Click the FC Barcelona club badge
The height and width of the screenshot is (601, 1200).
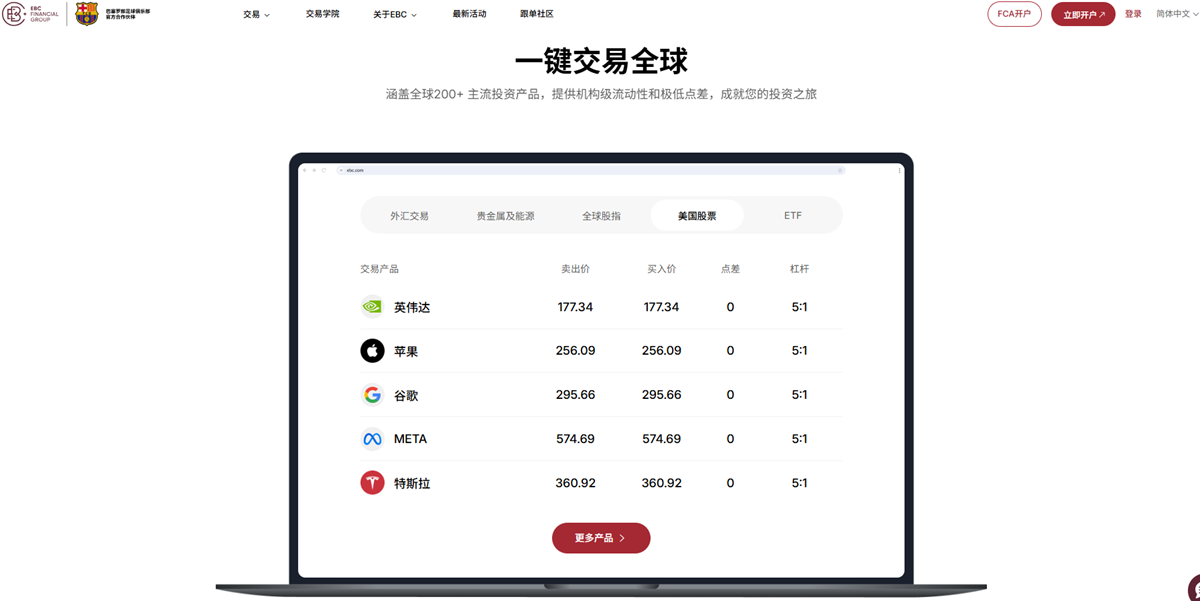(x=86, y=15)
